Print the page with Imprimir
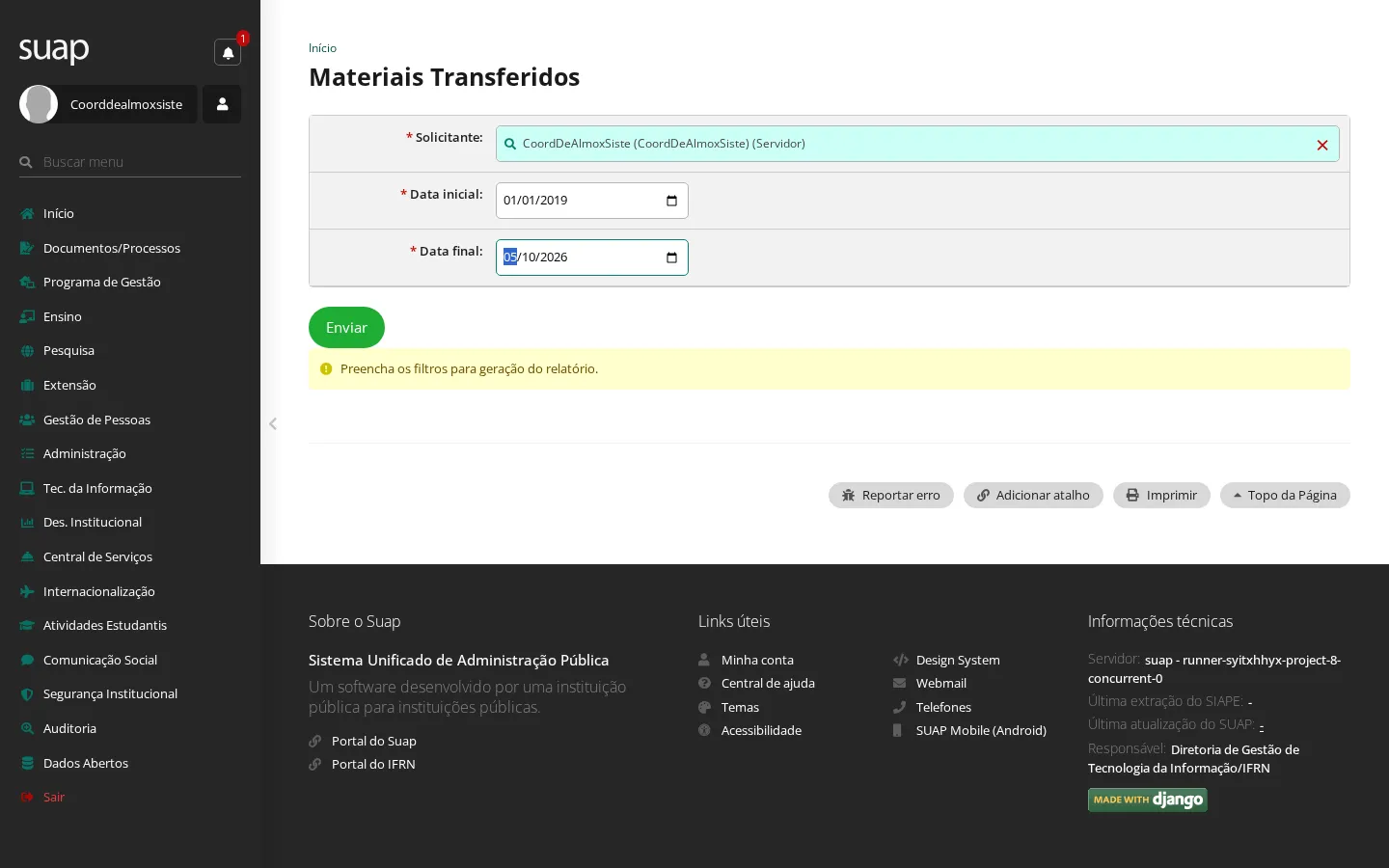The width and height of the screenshot is (1389, 868). (1161, 496)
